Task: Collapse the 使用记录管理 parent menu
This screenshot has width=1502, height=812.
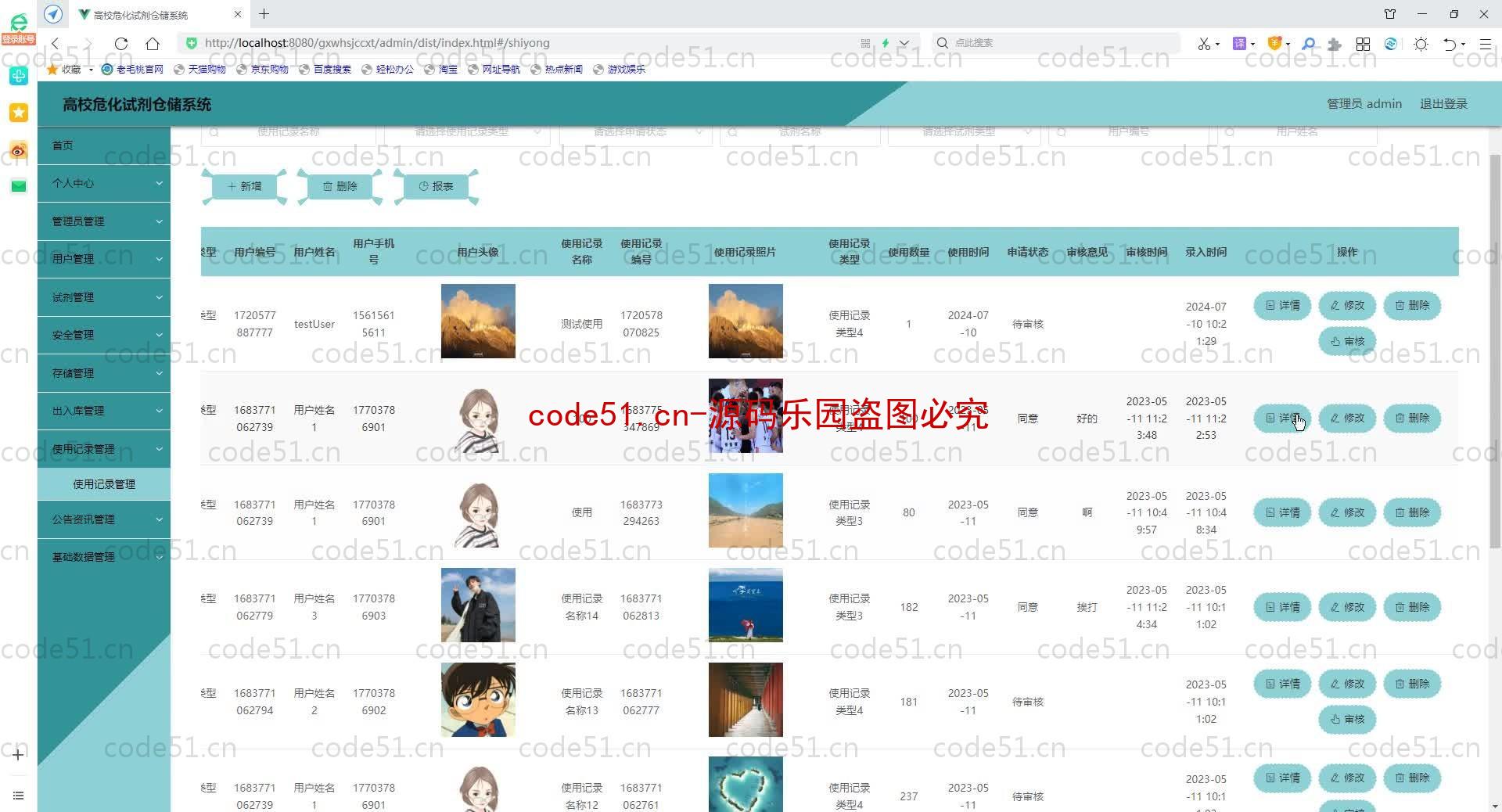Action: coord(104,449)
